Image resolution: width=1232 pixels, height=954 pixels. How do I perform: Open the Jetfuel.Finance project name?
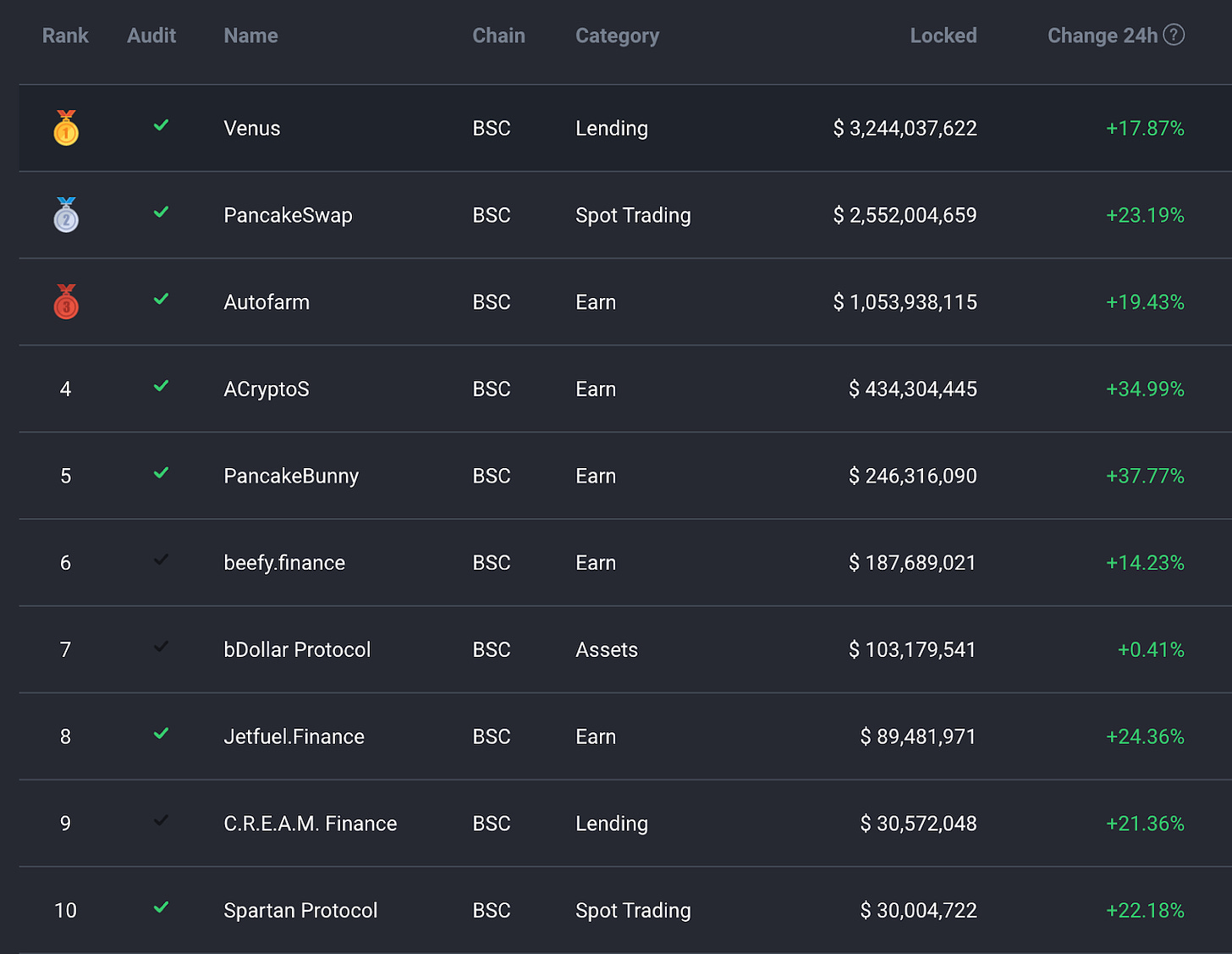coord(294,736)
